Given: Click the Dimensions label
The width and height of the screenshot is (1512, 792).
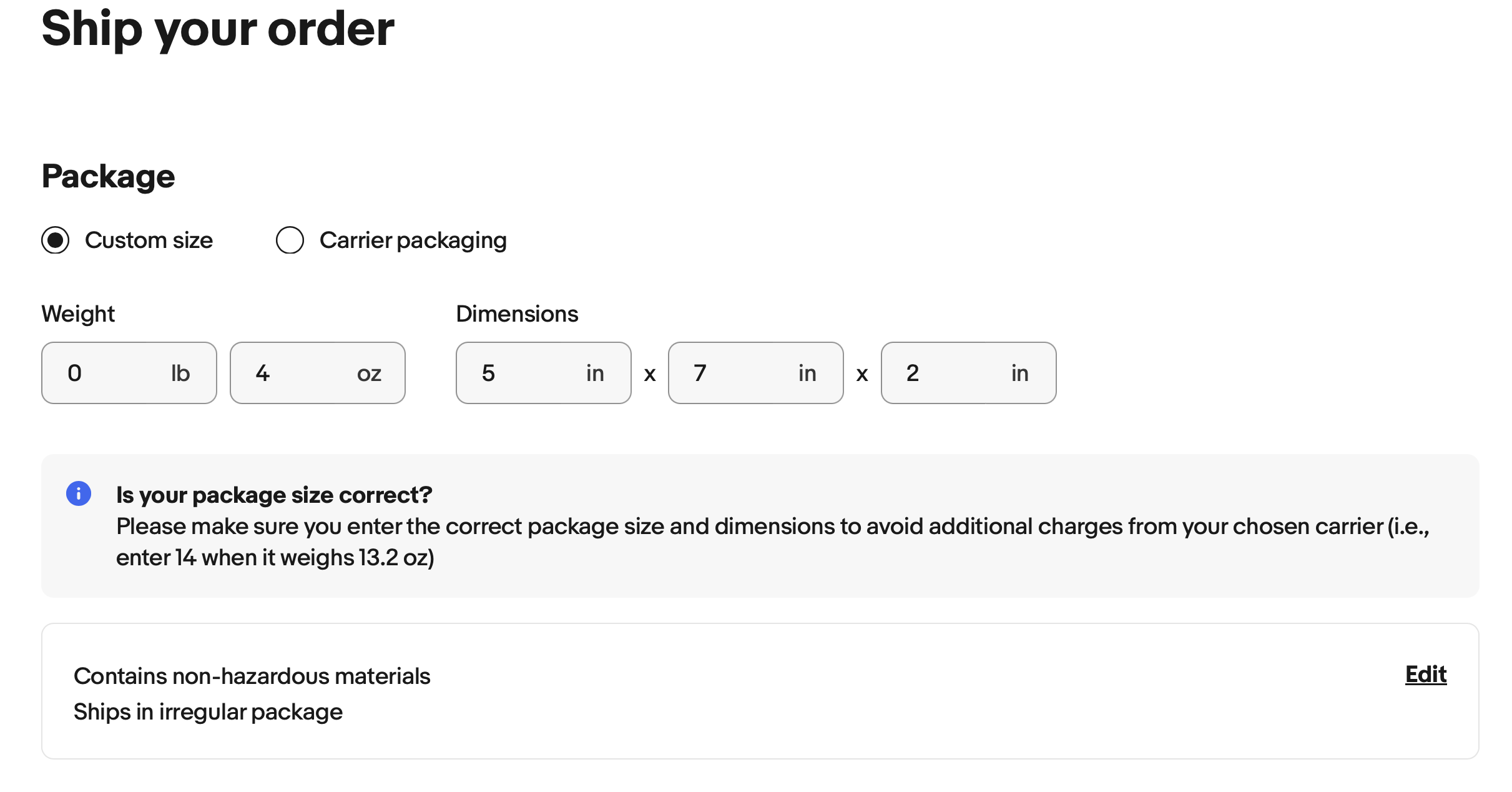Looking at the screenshot, I should 517,314.
